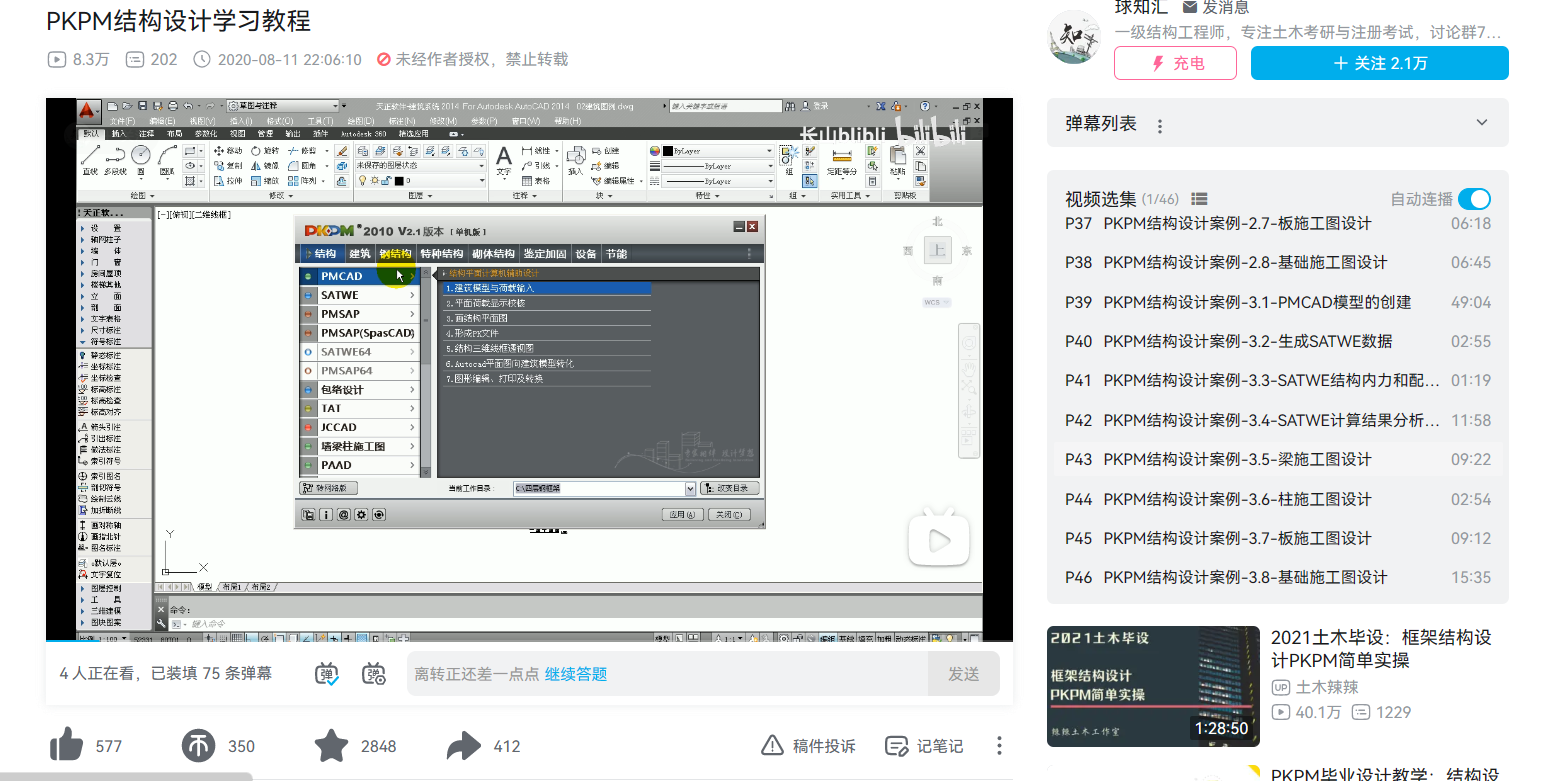Toggle danmaku display on or off
The width and height of the screenshot is (1548, 781).
[328, 674]
